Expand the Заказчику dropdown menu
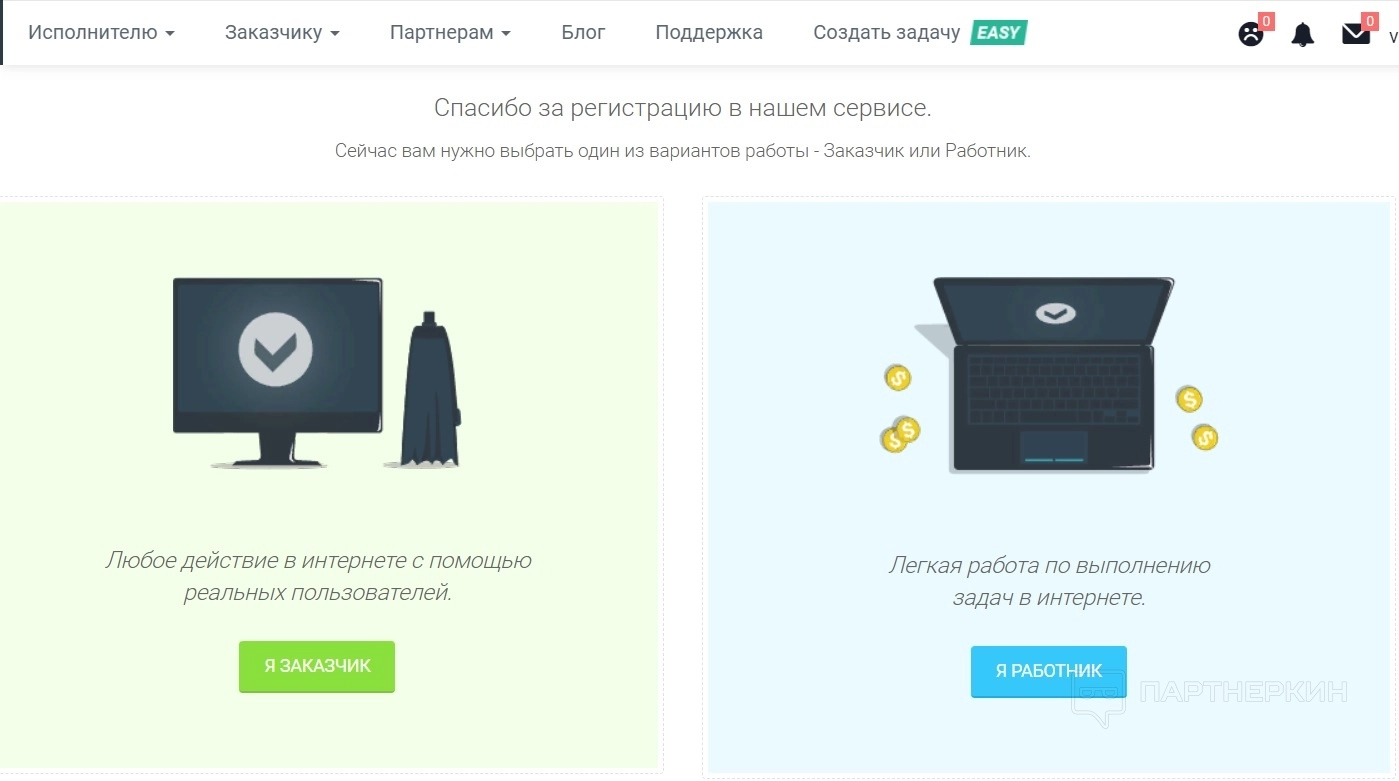 click(282, 32)
